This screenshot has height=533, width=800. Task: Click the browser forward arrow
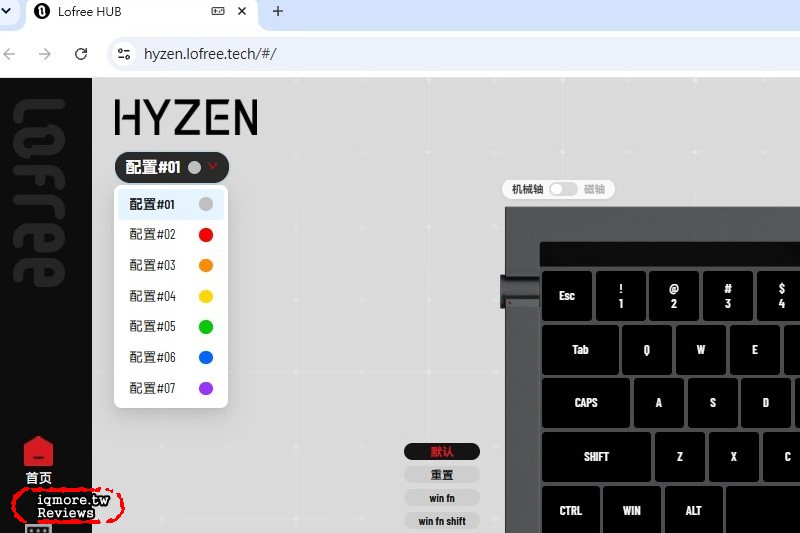click(x=45, y=54)
